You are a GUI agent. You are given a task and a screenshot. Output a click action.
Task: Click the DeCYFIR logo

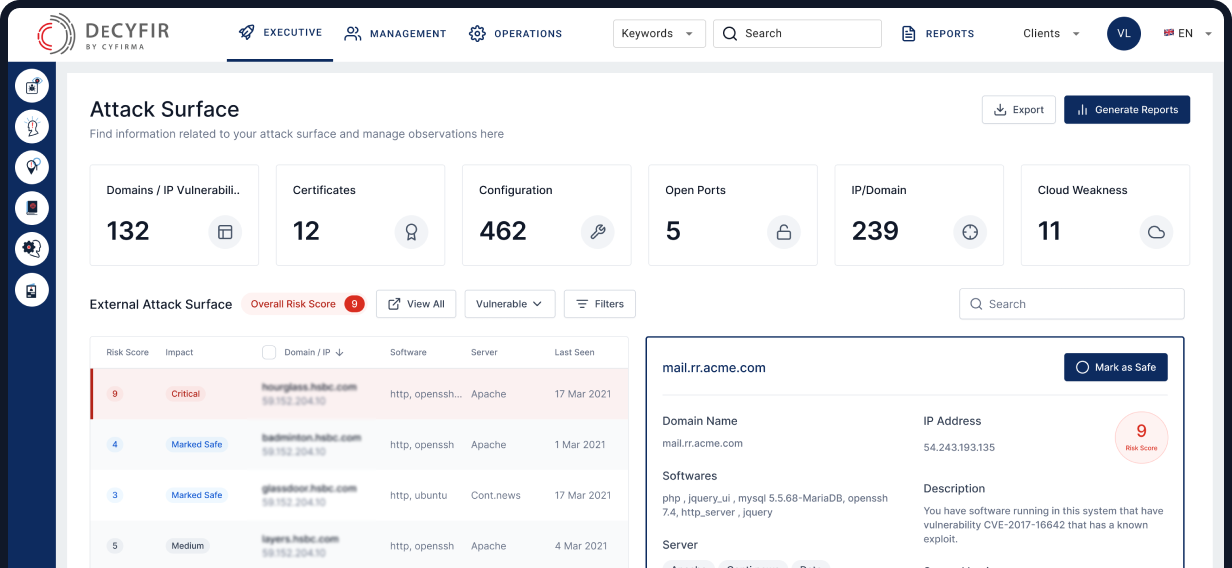pos(103,35)
